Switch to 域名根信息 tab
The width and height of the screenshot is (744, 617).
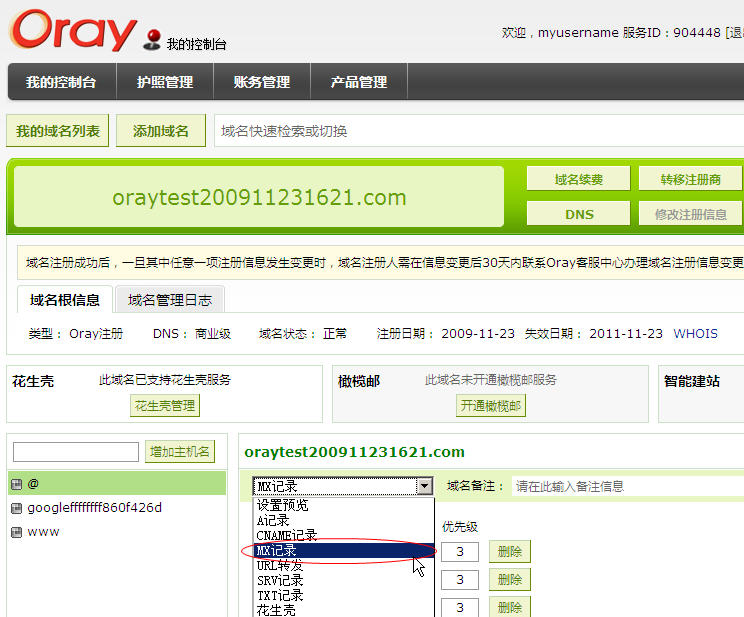pos(65,299)
